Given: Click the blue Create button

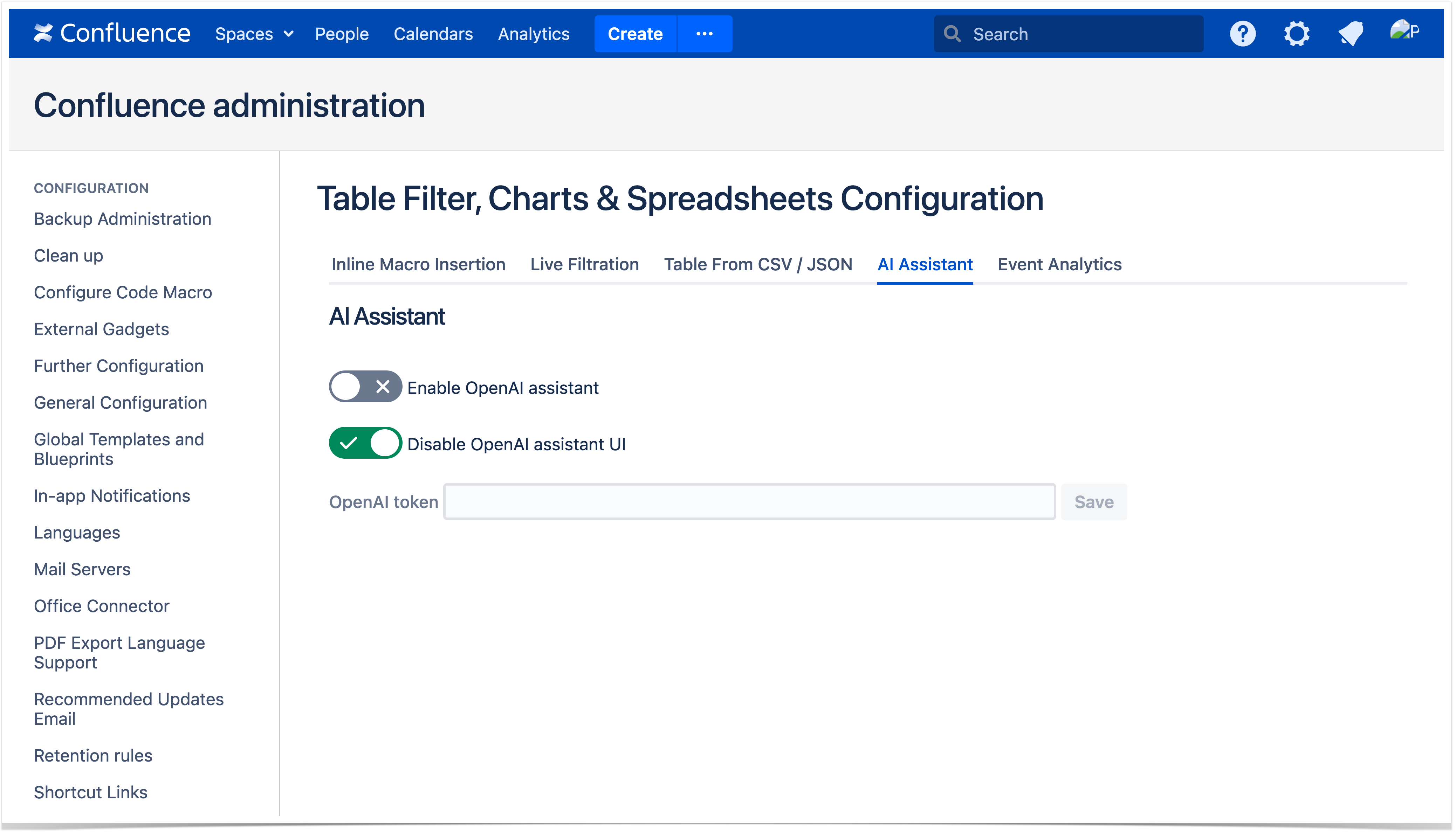Looking at the screenshot, I should pyautogui.click(x=635, y=34).
